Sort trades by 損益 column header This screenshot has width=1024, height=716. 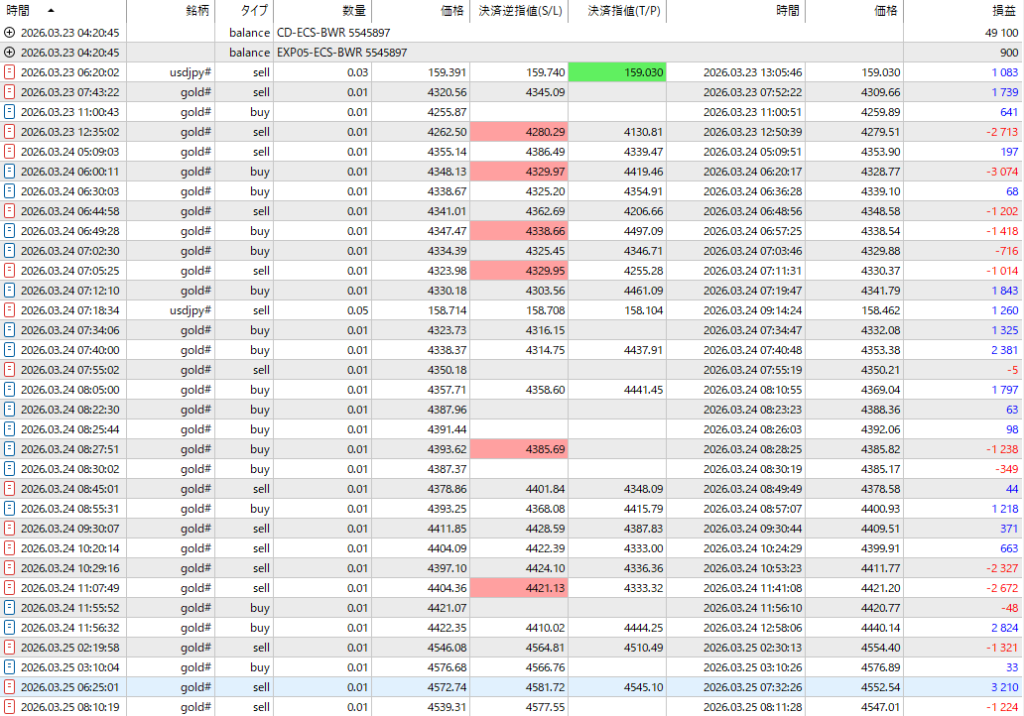pos(1001,10)
